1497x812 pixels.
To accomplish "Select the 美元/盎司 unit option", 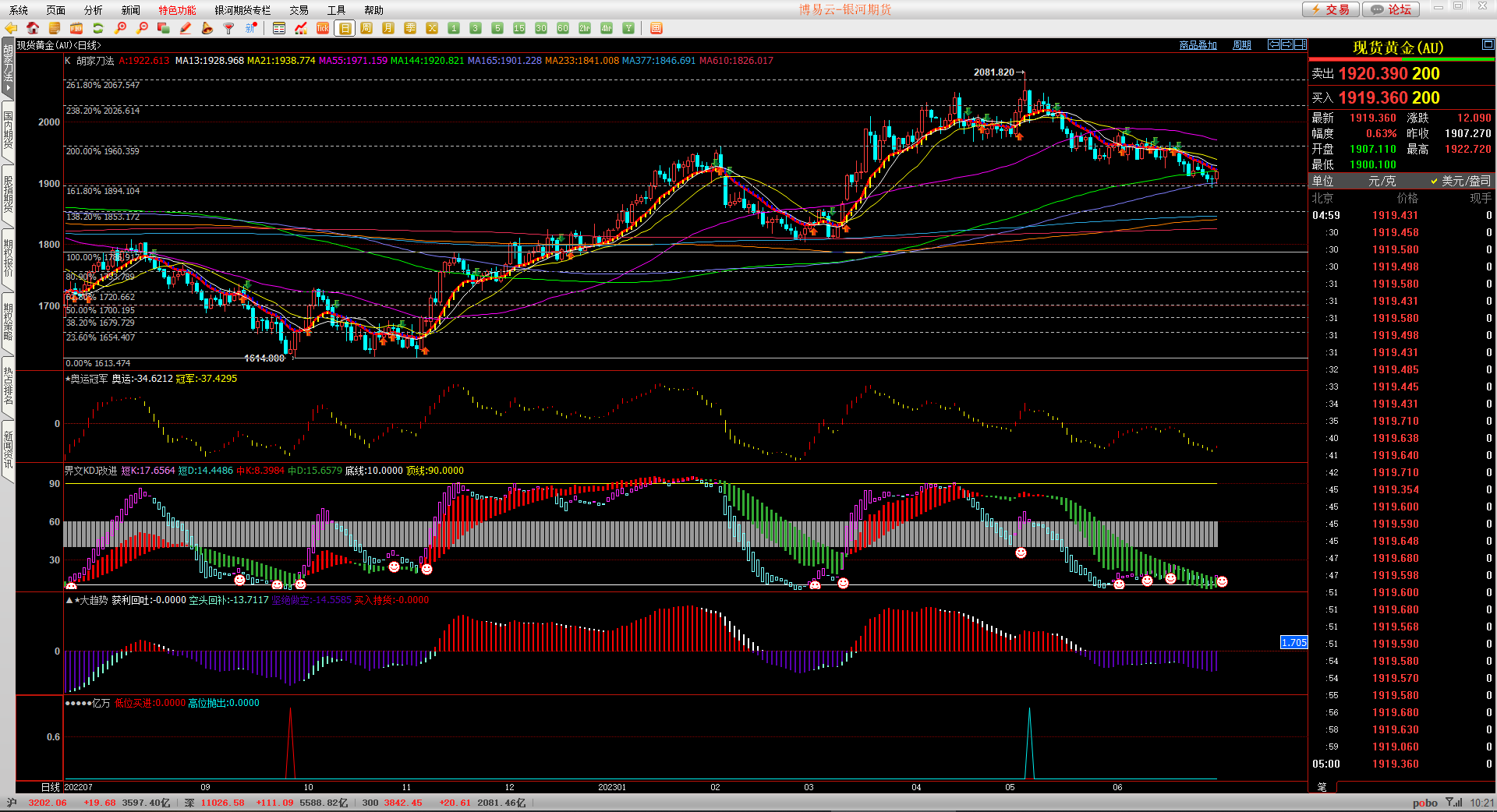I will pyautogui.click(x=1460, y=181).
